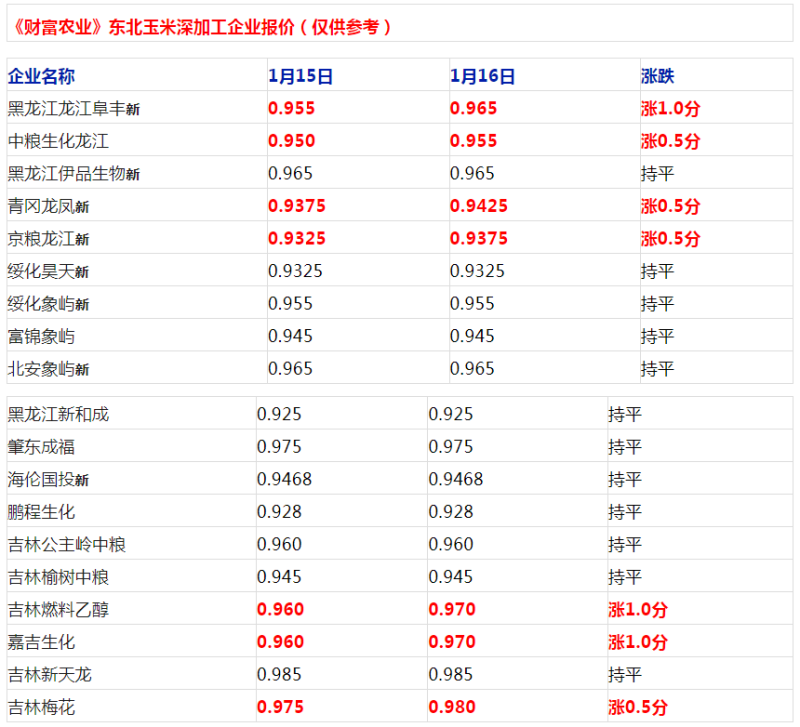The image size is (800, 727).
Task: Click the 富锦象屿 company name cell
Action: click(41, 336)
